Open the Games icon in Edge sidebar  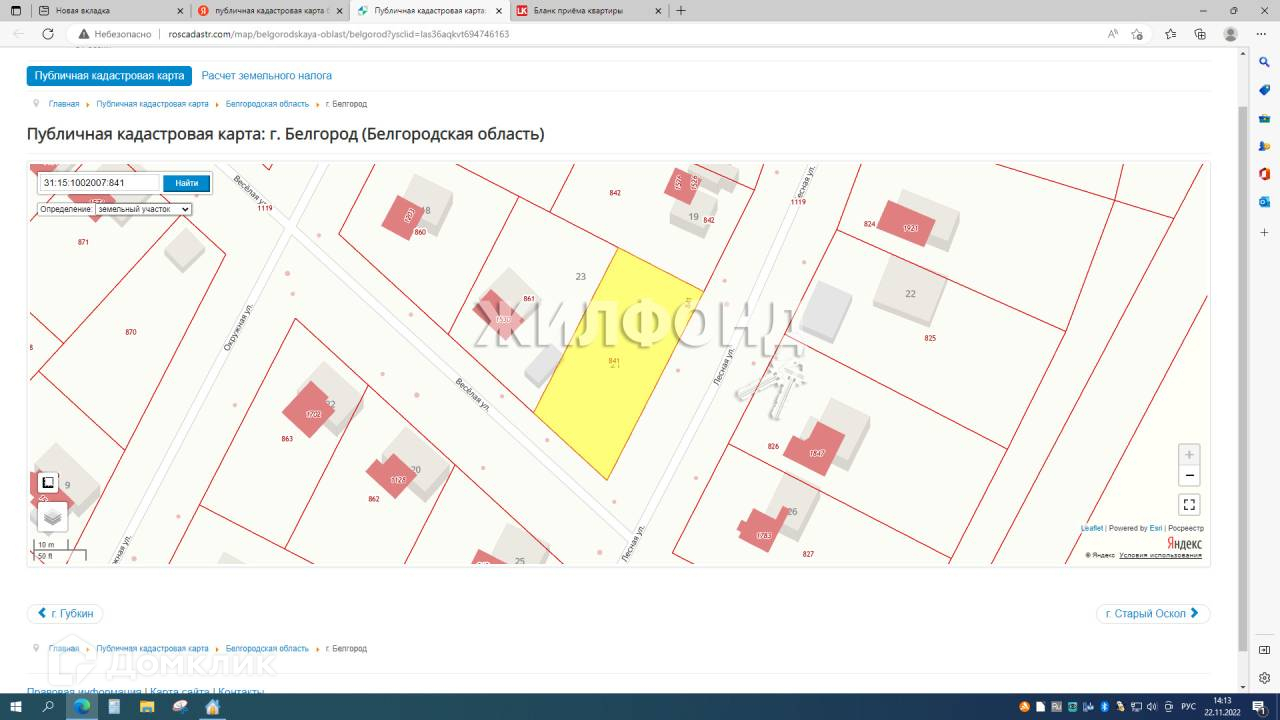pyautogui.click(x=1264, y=146)
